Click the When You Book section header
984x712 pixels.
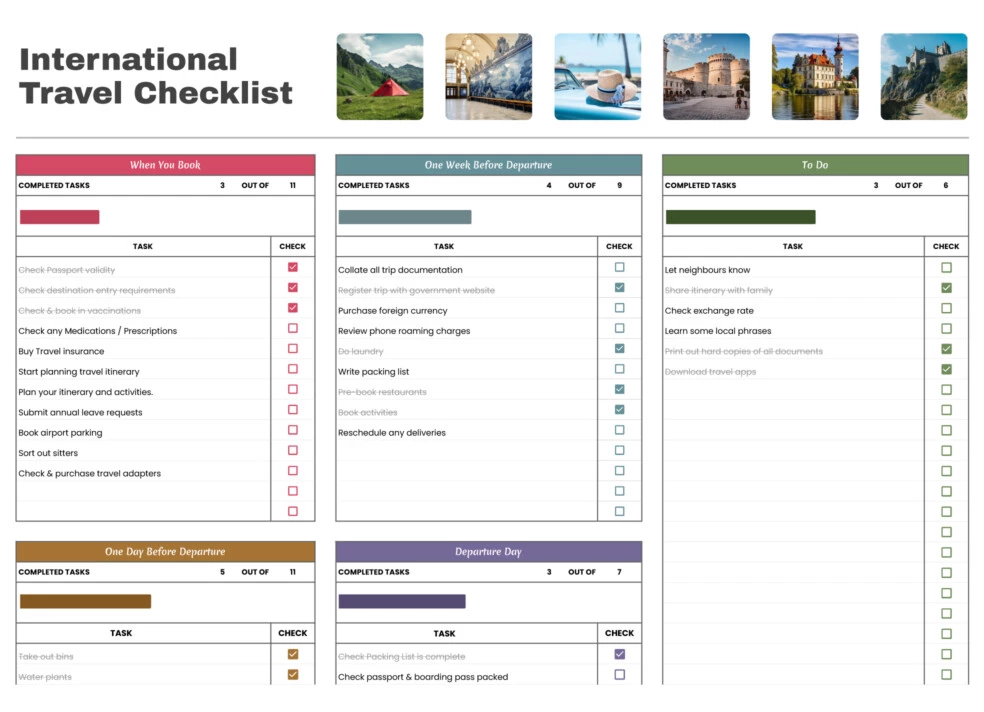(166, 165)
